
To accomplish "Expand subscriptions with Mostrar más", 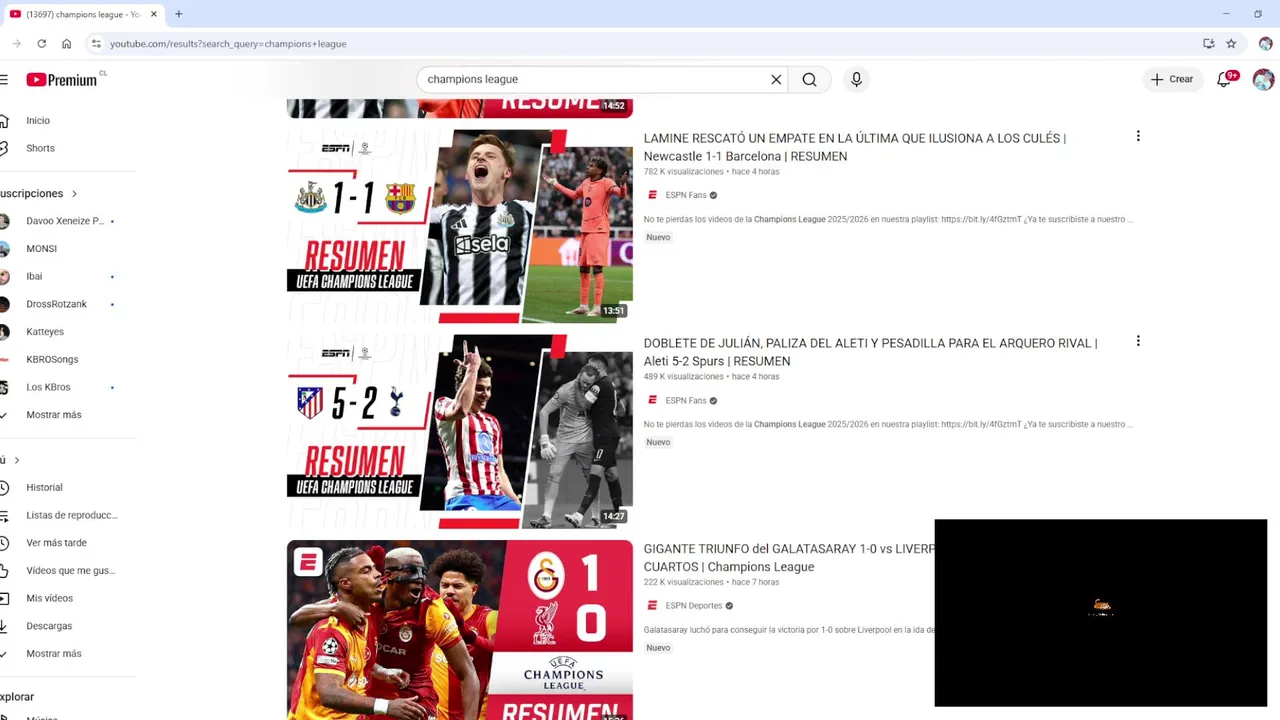I will (x=54, y=415).
